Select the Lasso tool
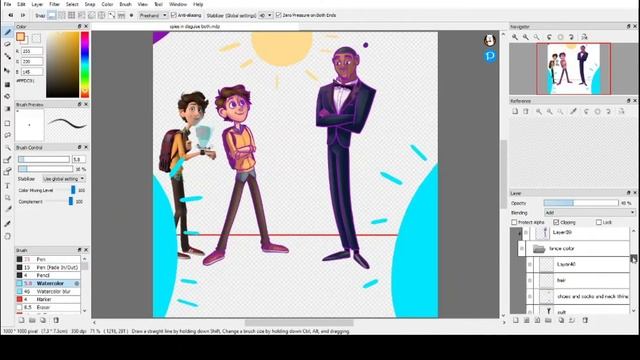This screenshot has height=360, width=640. (x=7, y=135)
